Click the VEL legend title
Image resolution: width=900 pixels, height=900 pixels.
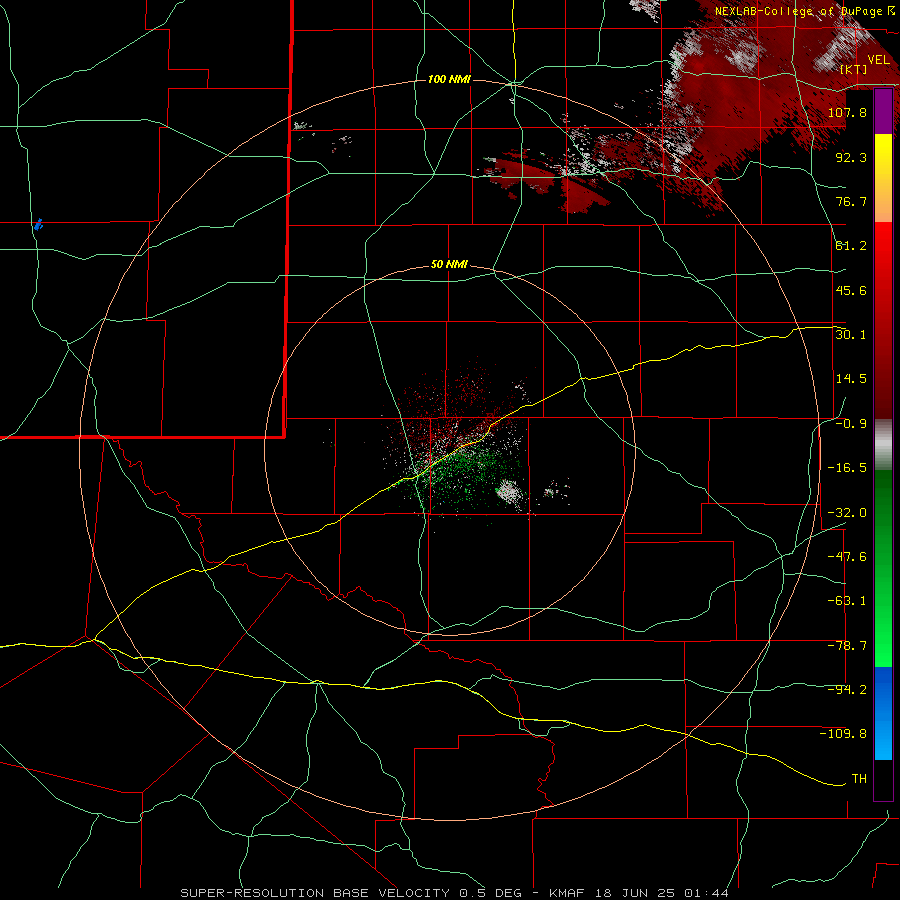(879, 60)
